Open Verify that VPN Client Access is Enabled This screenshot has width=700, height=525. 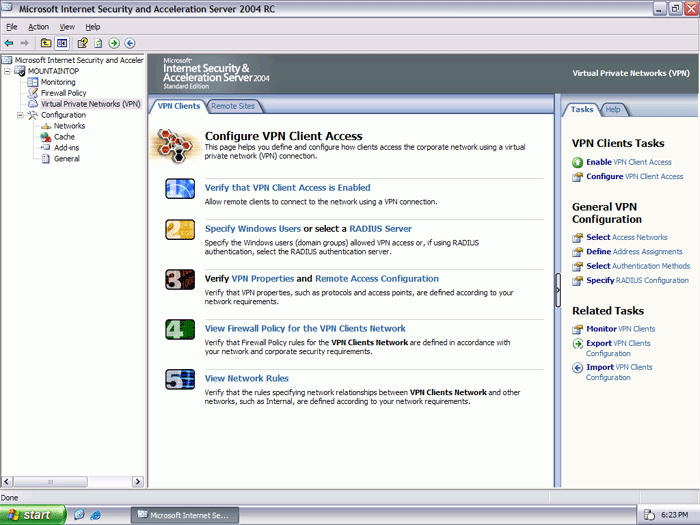coord(288,188)
